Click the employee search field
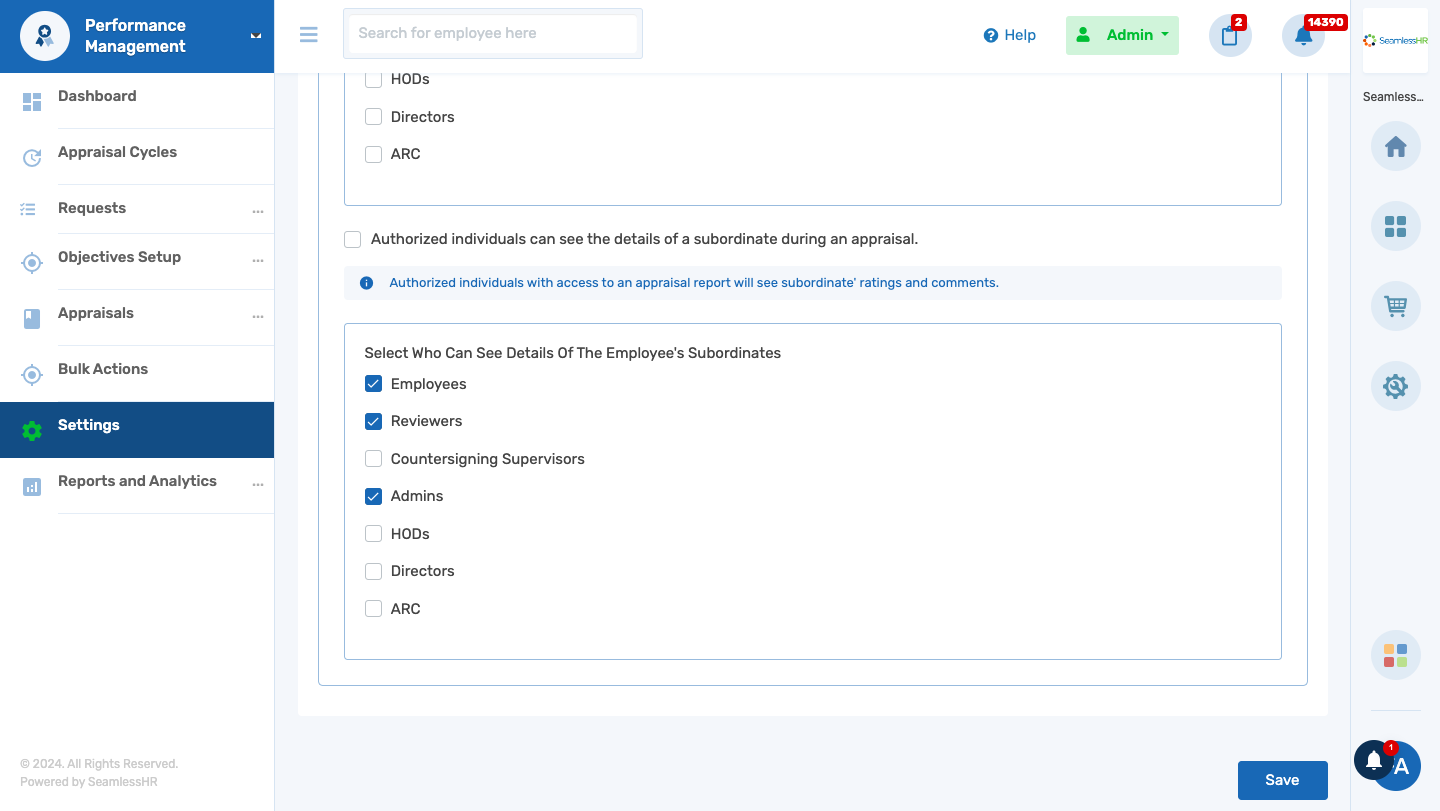 (x=492, y=33)
